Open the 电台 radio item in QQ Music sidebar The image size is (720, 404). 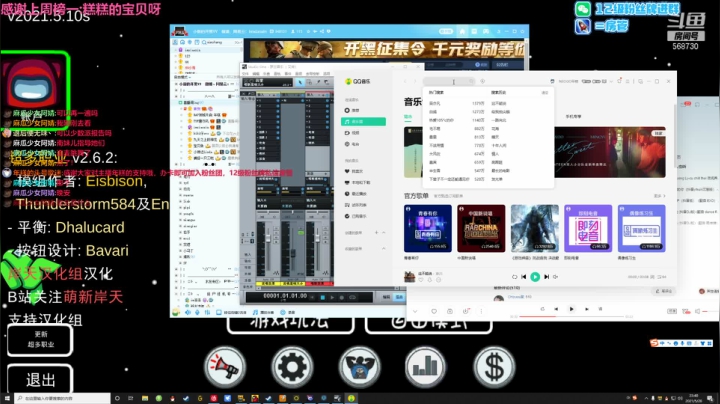(352, 144)
